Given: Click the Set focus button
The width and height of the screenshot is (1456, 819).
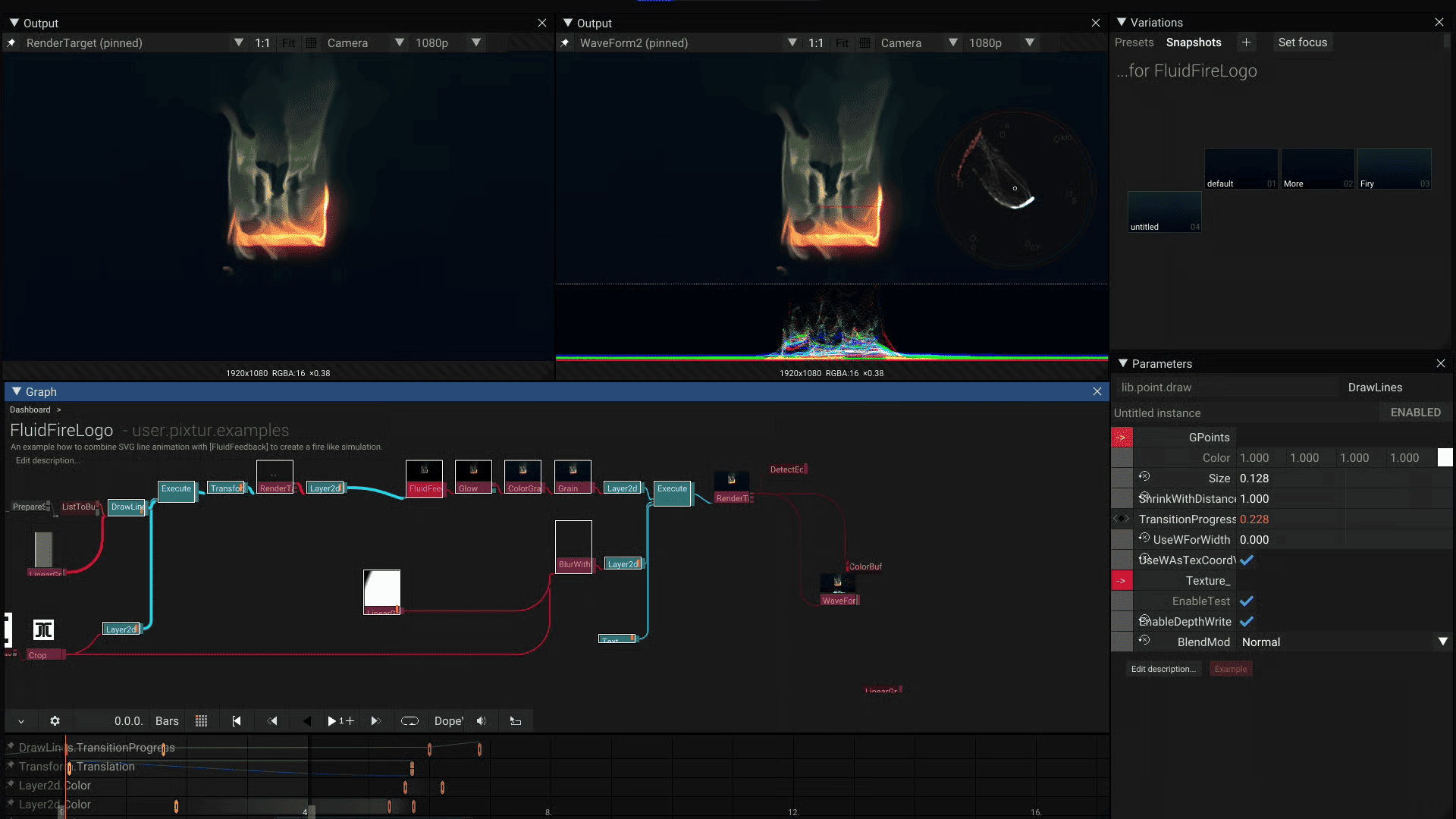Looking at the screenshot, I should tap(1302, 42).
